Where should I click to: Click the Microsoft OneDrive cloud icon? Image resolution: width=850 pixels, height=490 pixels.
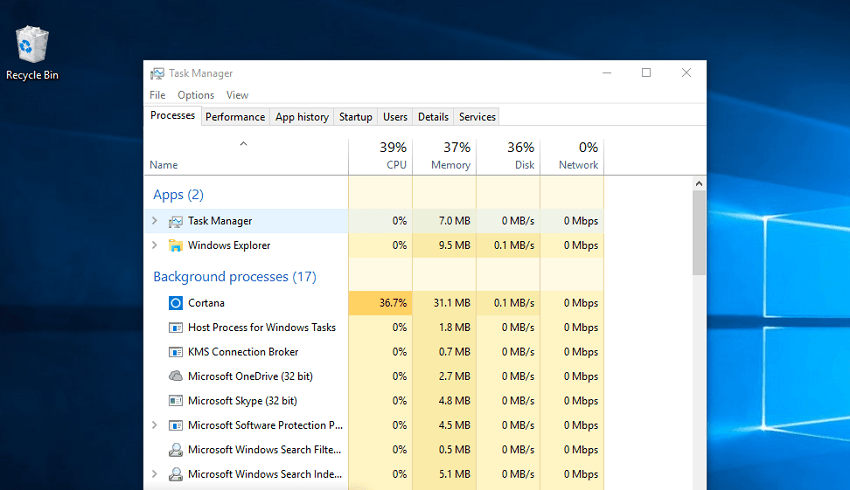point(176,376)
